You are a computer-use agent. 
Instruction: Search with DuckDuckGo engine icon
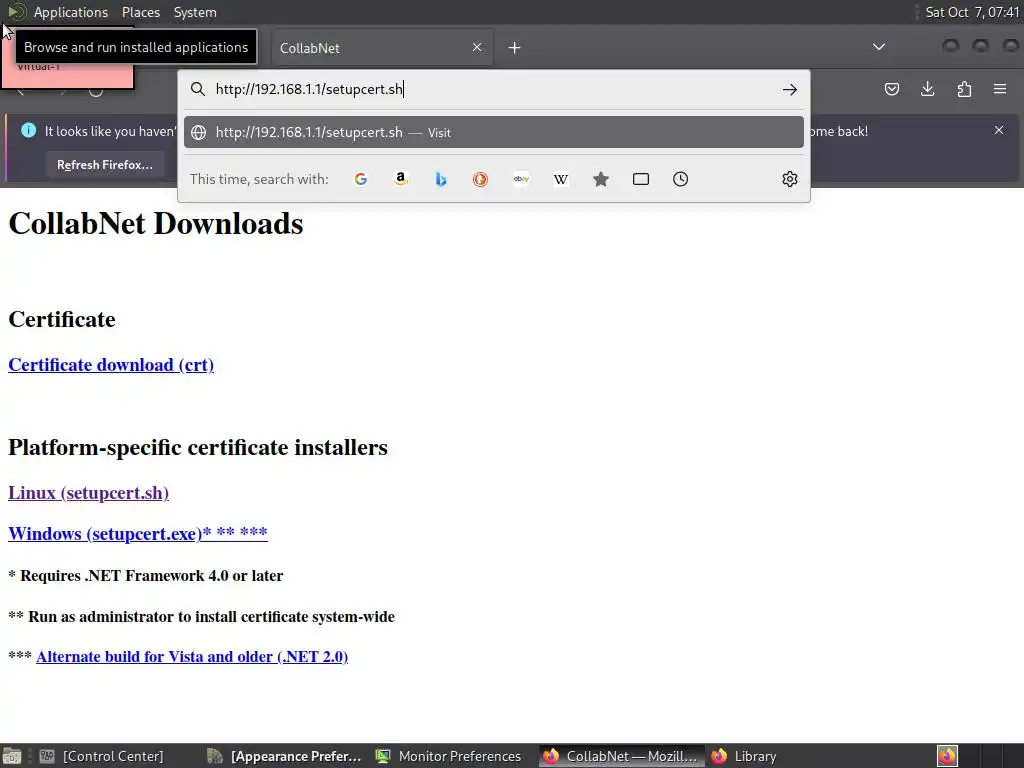tap(481, 179)
